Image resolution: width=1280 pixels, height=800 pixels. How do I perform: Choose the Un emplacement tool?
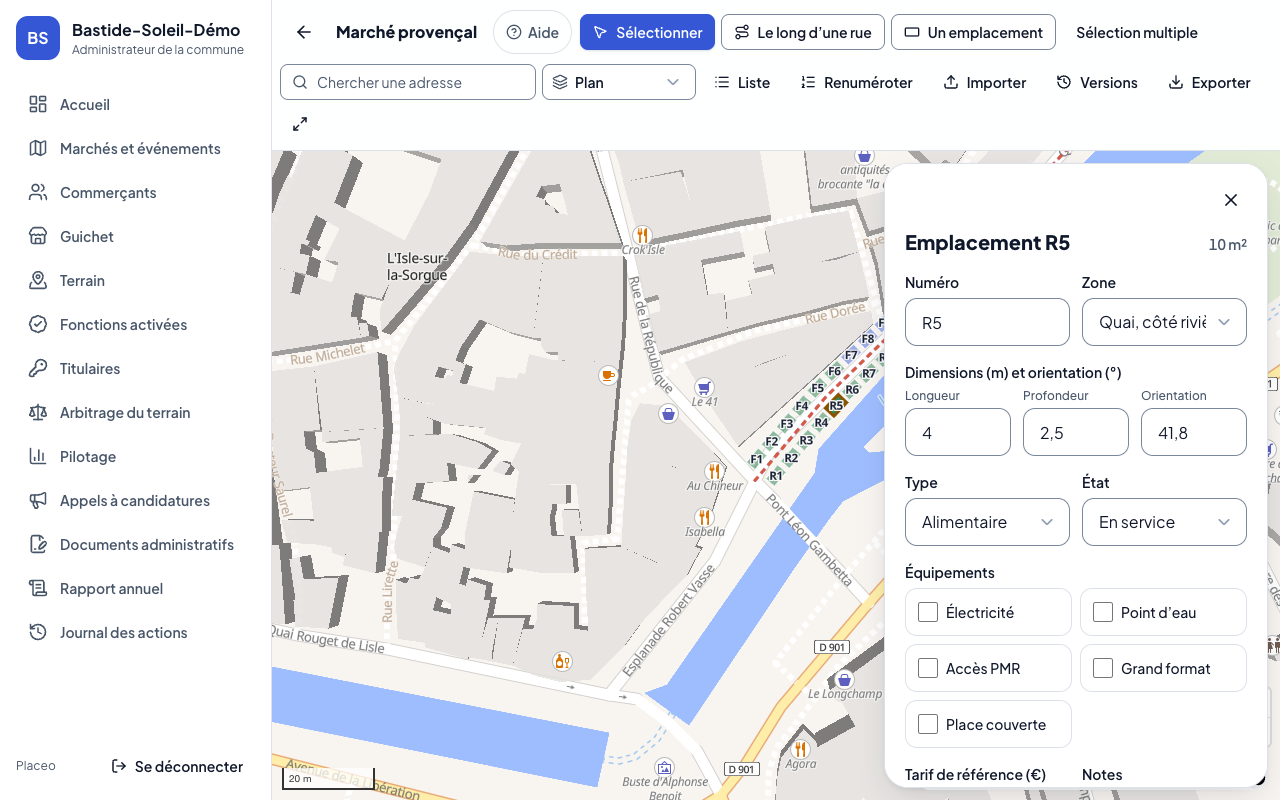tap(973, 32)
